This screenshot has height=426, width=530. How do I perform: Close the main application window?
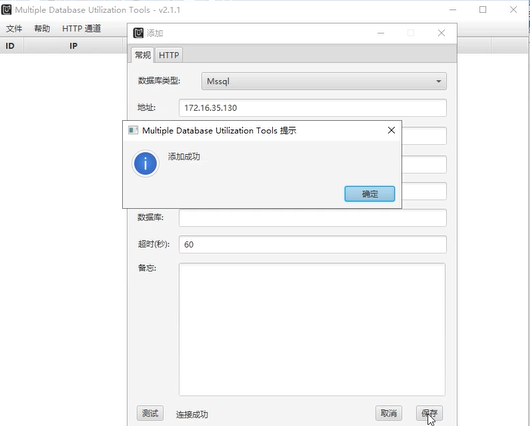[513, 9]
